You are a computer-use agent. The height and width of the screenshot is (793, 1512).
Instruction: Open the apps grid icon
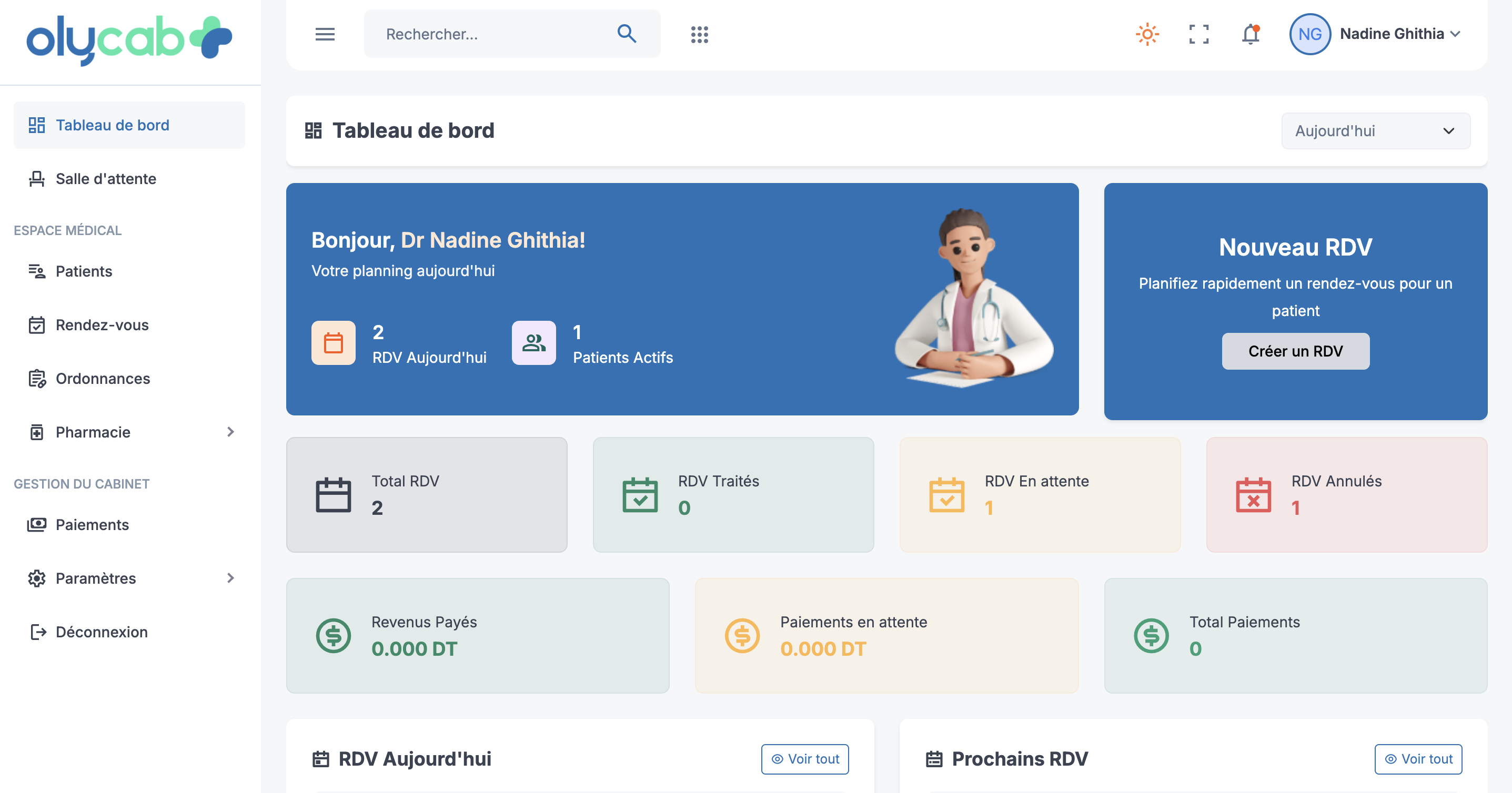point(699,34)
